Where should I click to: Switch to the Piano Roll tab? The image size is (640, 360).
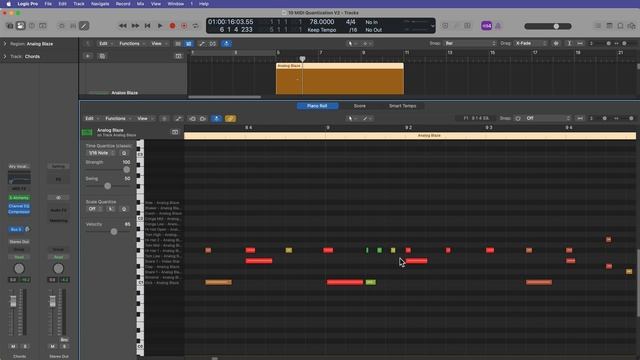tap(317, 106)
